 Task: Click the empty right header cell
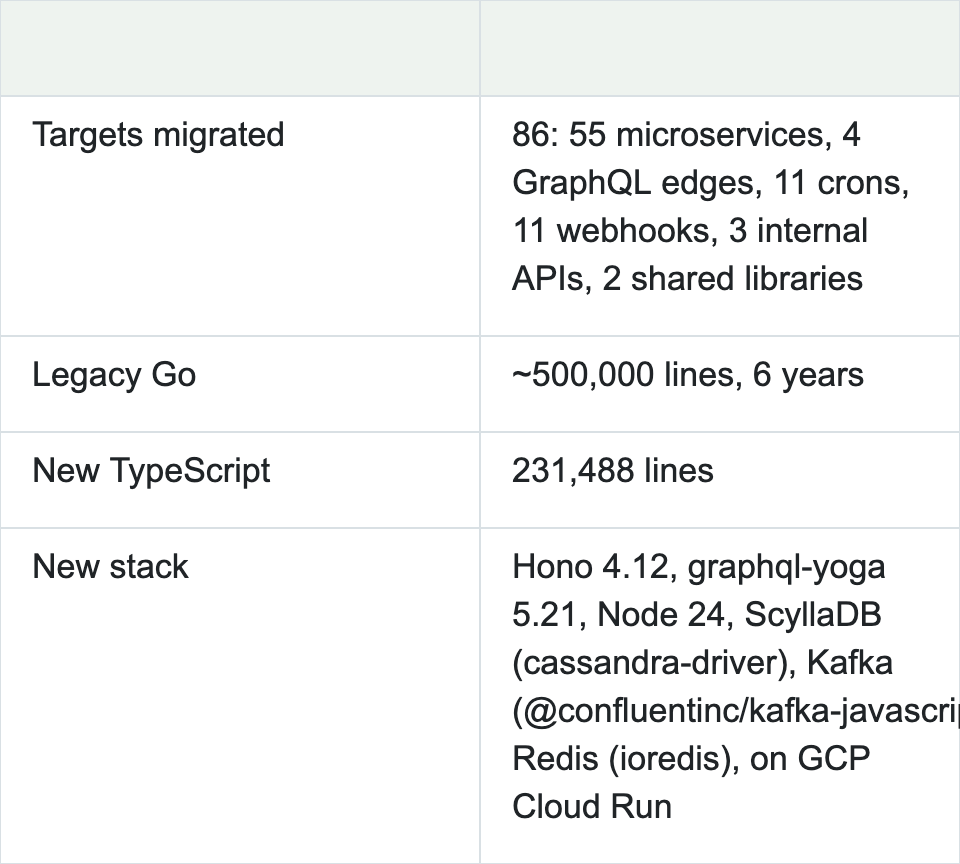point(720,48)
